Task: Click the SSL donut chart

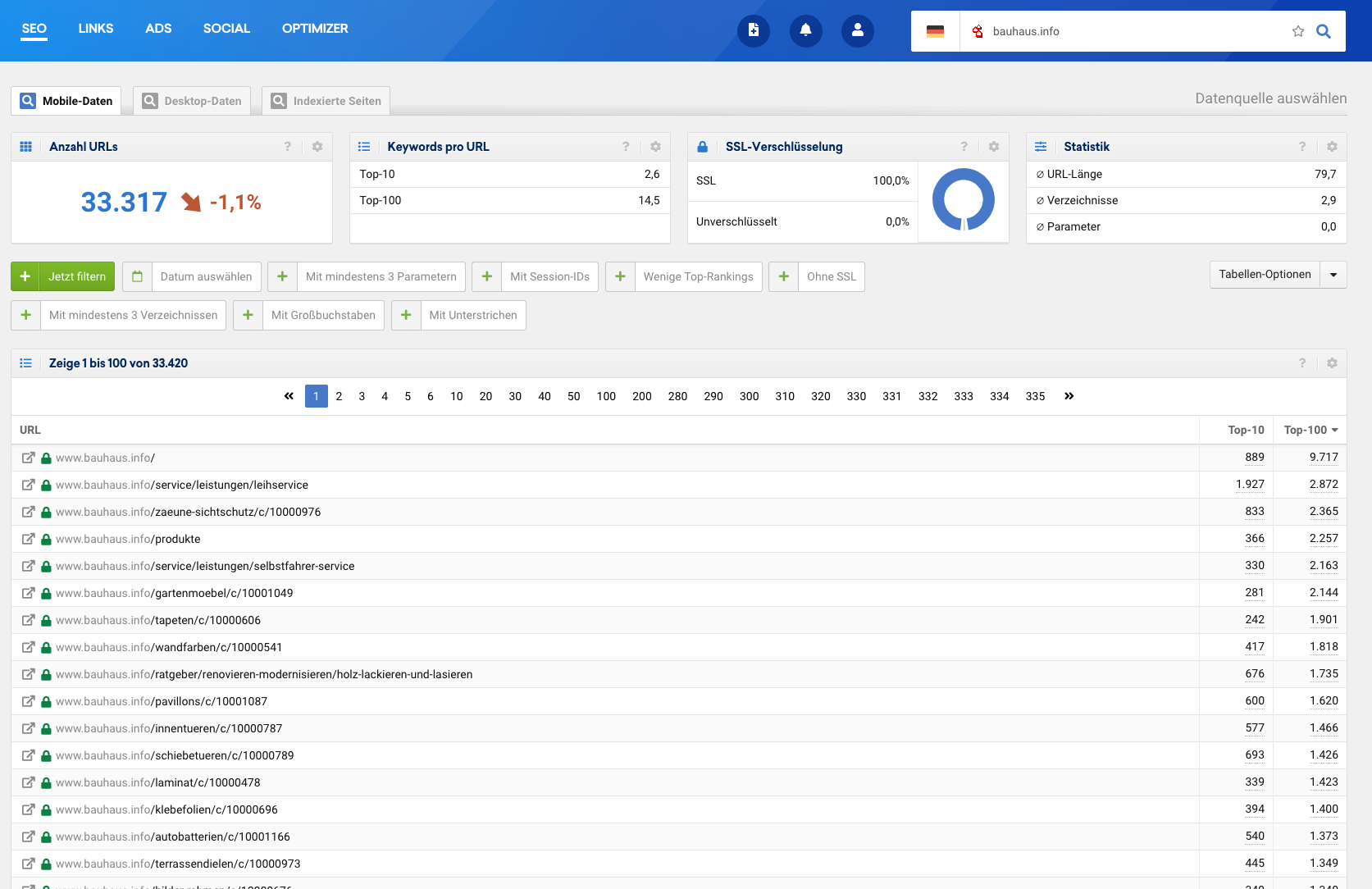Action: tap(964, 200)
